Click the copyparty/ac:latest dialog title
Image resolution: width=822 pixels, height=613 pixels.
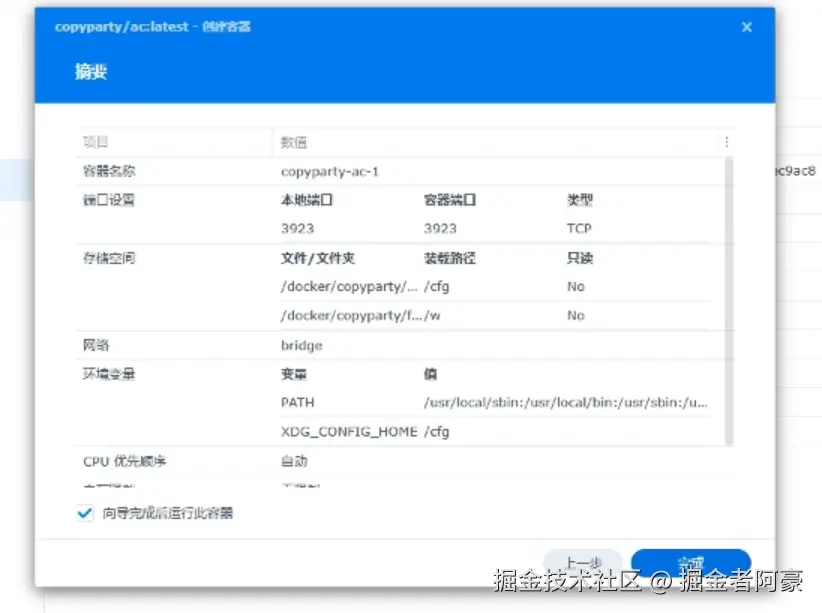(153, 27)
